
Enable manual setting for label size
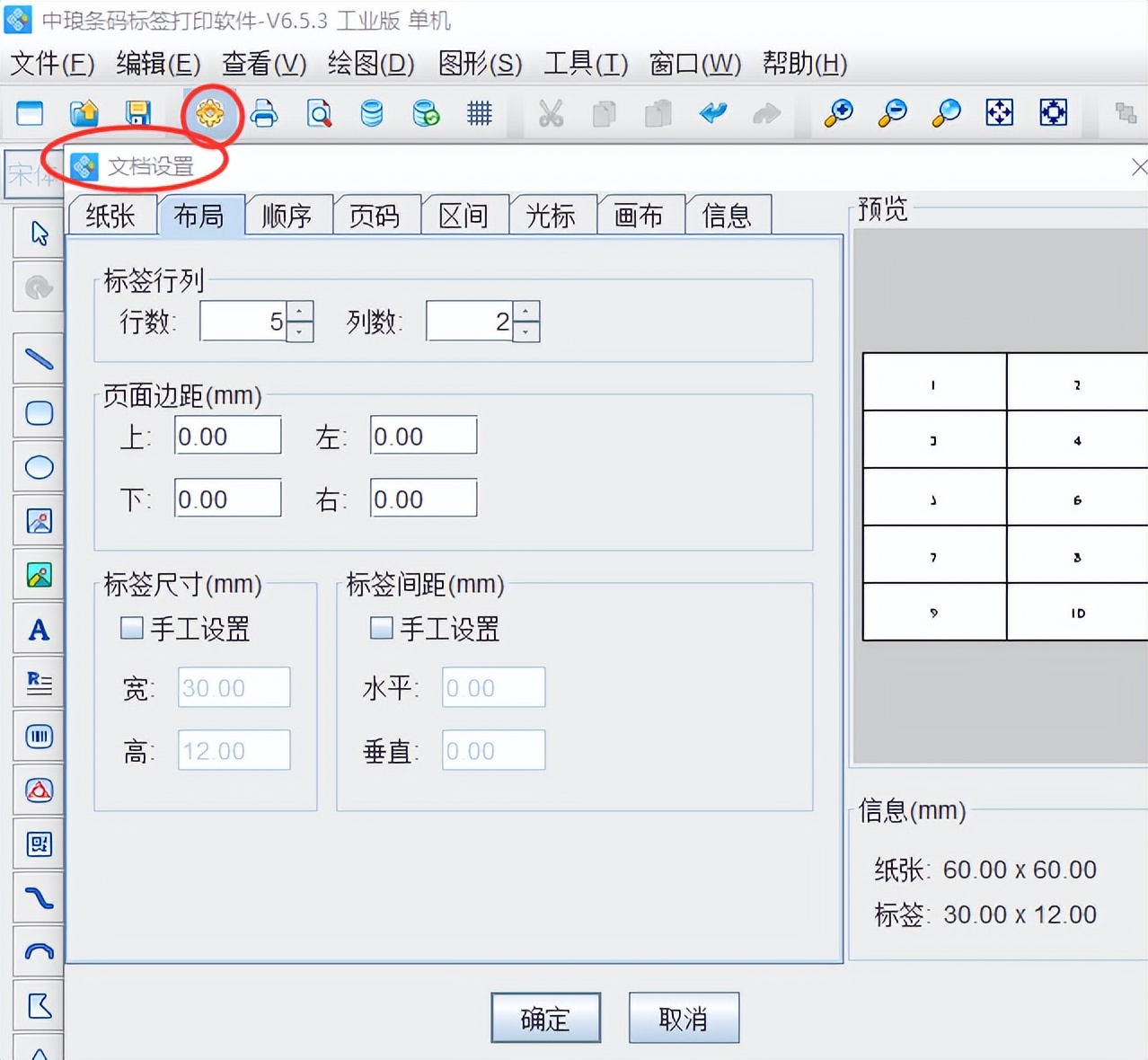(x=132, y=628)
